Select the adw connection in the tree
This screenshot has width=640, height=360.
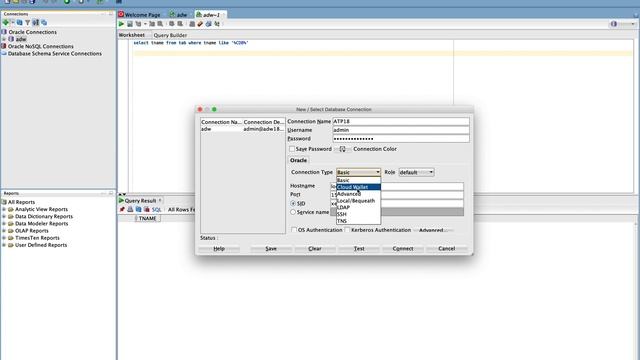21,39
